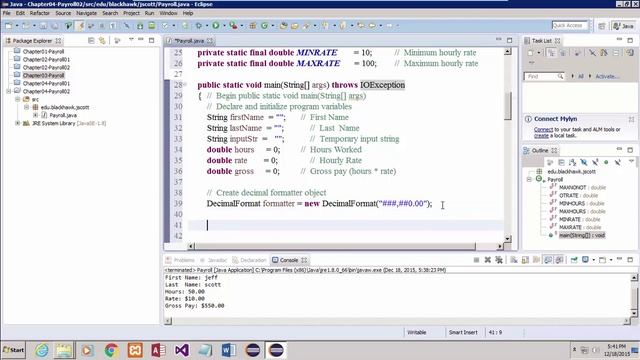Toggle Show Console on standard error change
Viewport: 640px width, 360px height.
[x=559, y=260]
